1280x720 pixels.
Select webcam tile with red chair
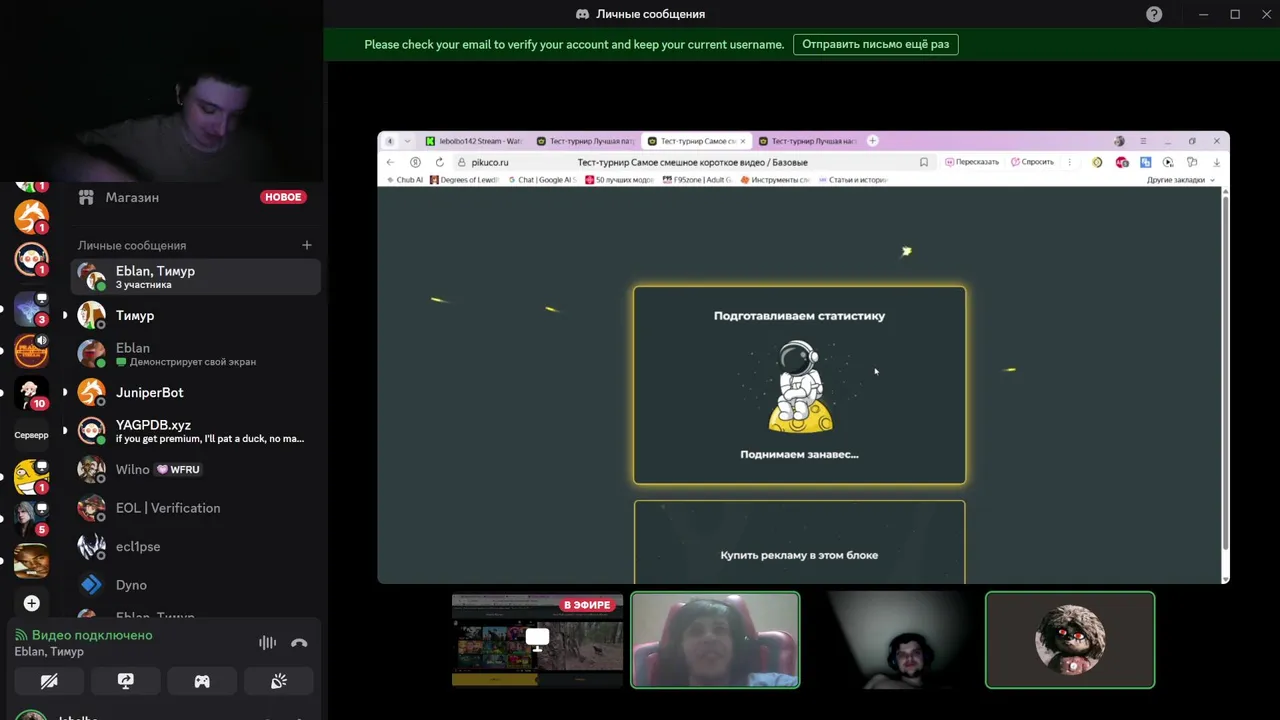(x=715, y=640)
